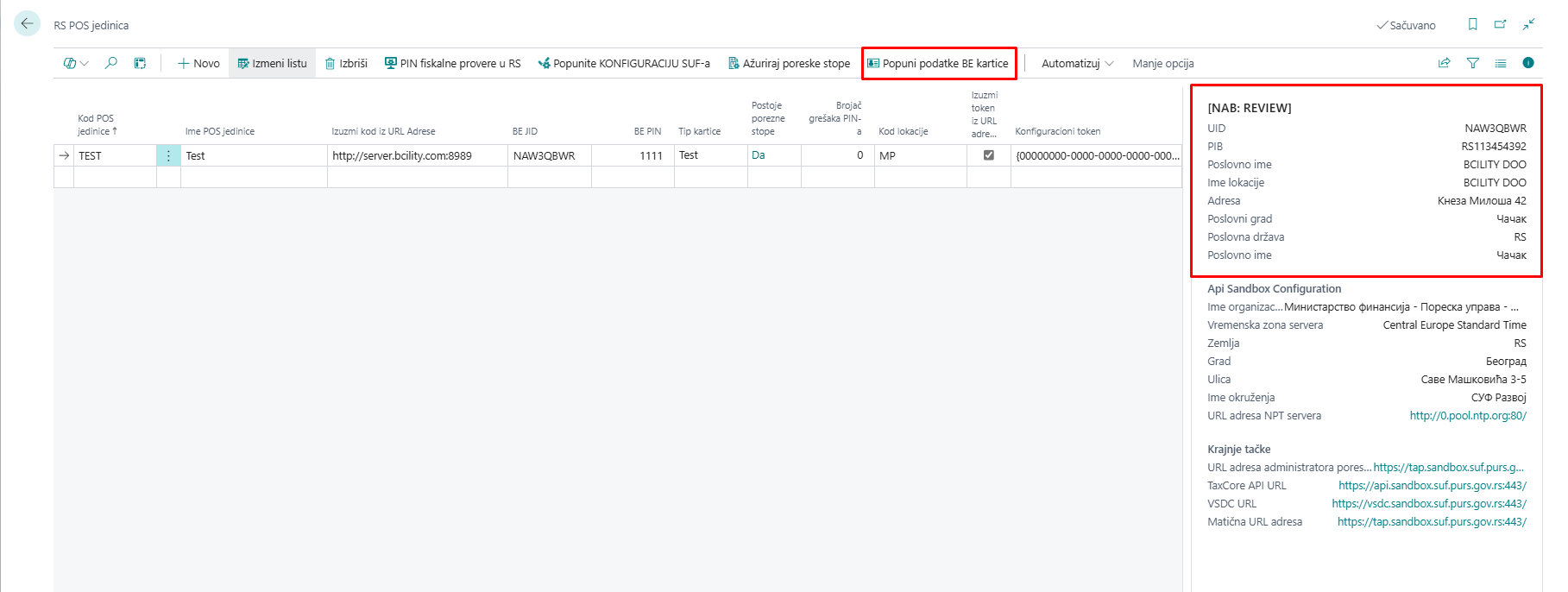
Task: Open row options for TEST entry
Action: (x=168, y=155)
